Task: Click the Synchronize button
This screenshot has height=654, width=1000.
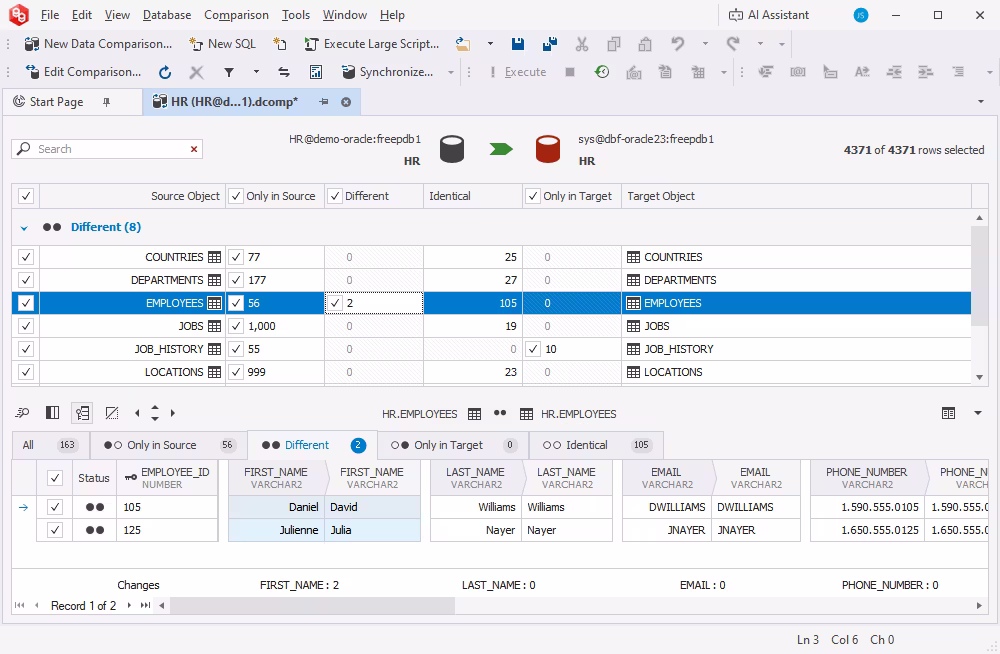Action: pos(386,72)
